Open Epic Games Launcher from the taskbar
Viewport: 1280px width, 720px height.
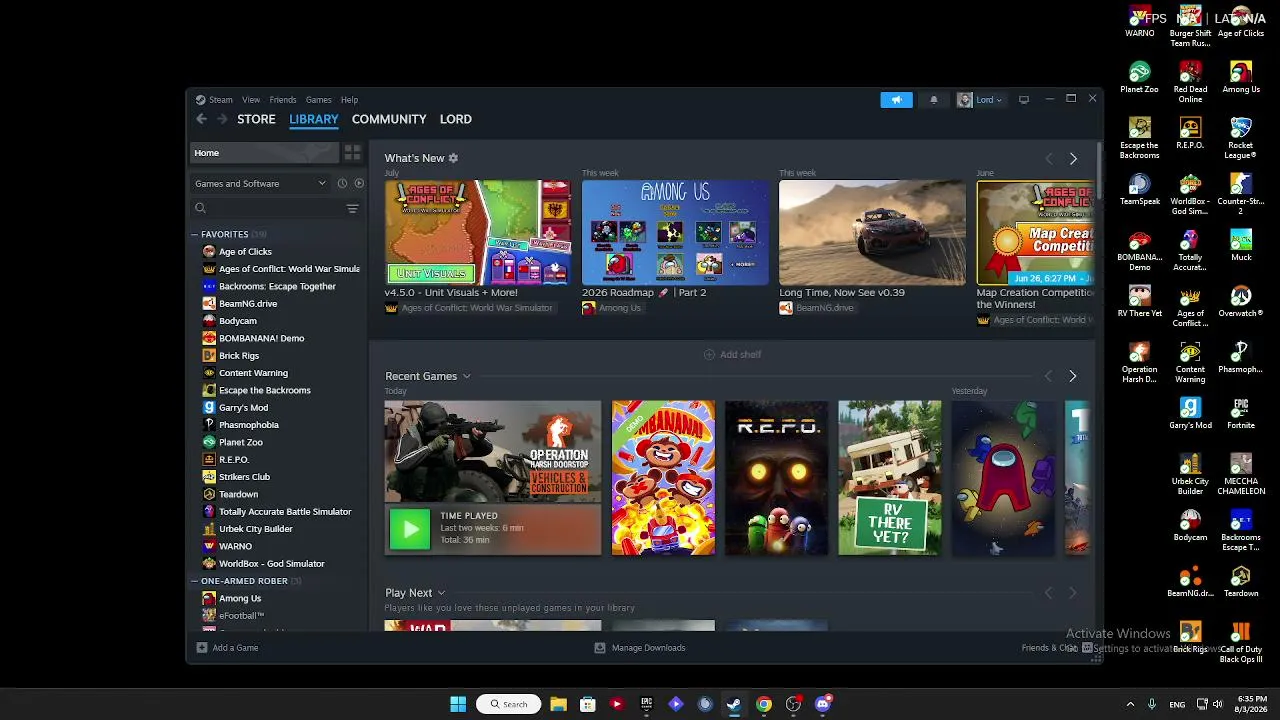646,704
